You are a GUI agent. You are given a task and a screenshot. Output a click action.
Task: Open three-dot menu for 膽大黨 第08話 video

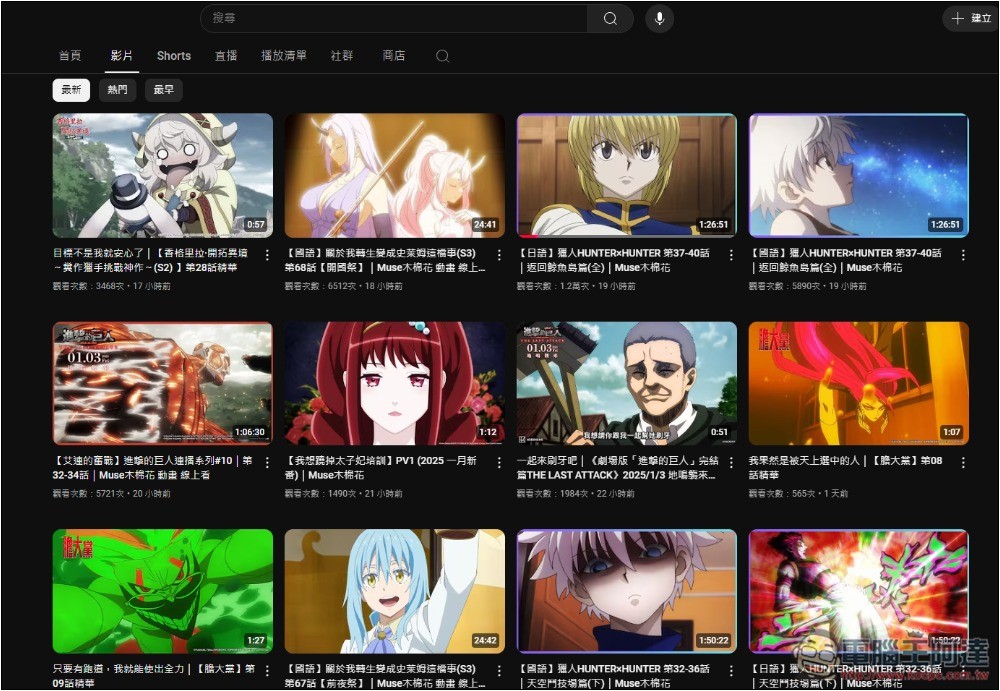pyautogui.click(x=963, y=463)
